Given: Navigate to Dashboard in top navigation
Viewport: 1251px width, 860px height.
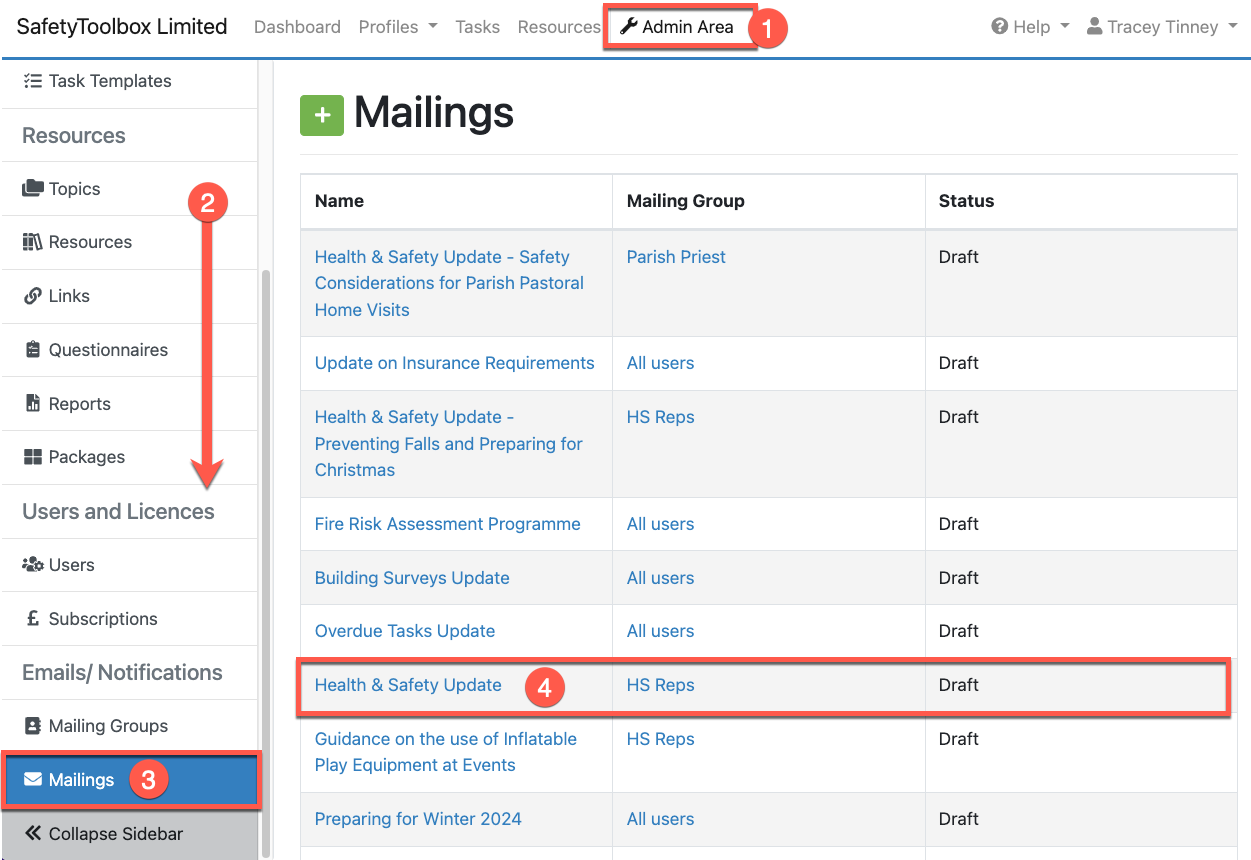Looking at the screenshot, I should click(x=297, y=27).
